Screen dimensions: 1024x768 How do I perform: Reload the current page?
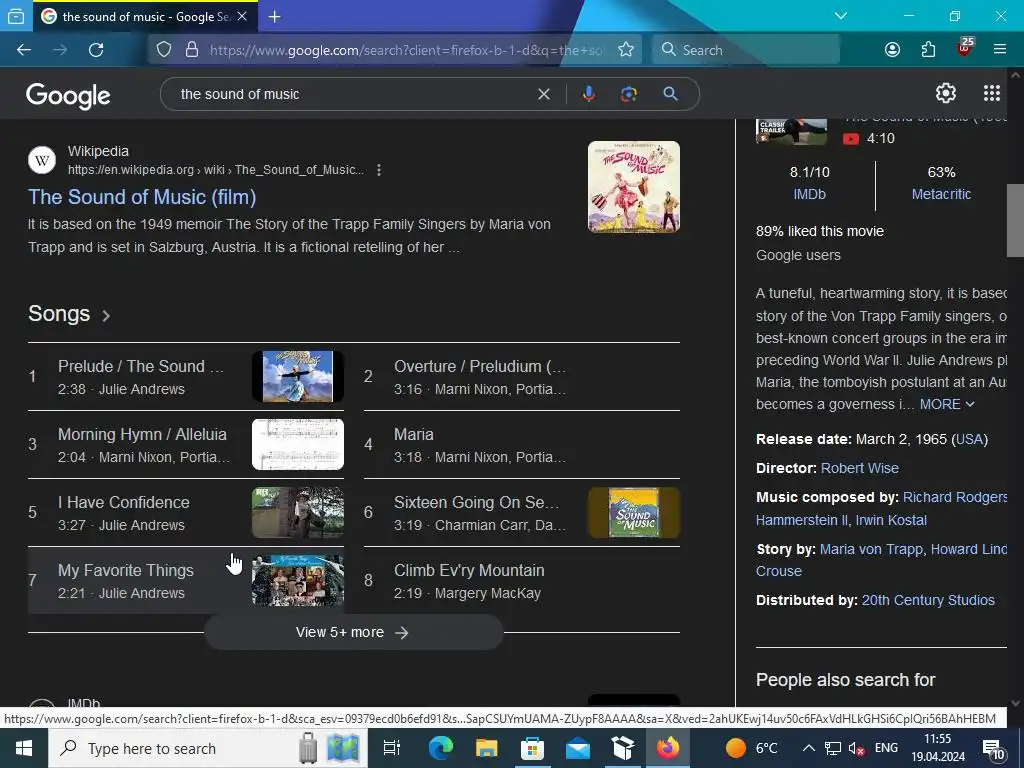pos(96,50)
